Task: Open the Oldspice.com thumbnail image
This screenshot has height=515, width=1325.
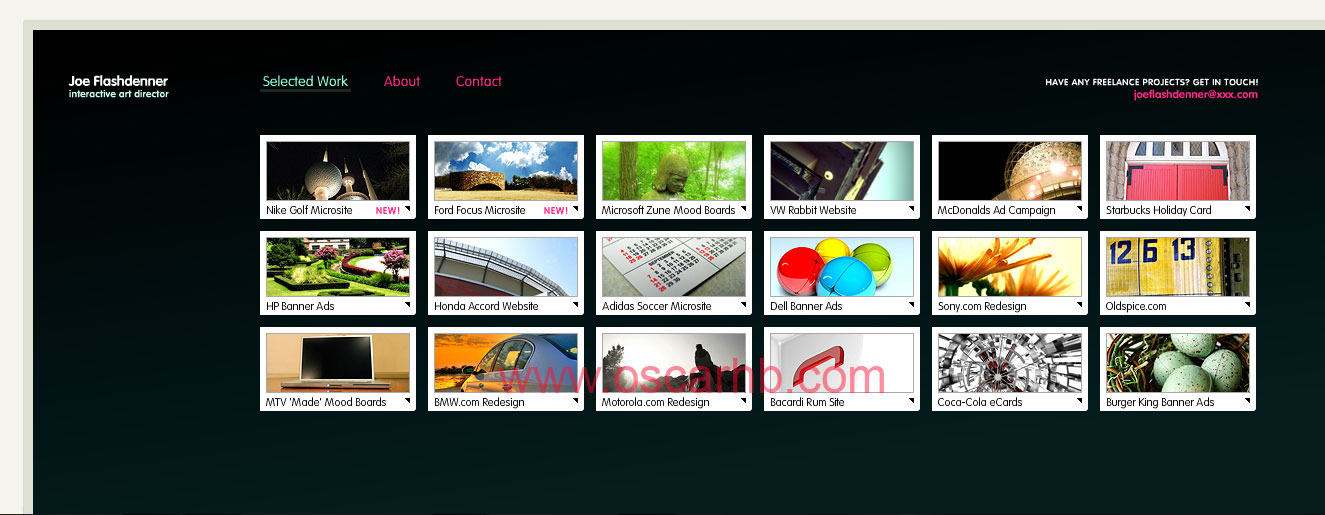Action: tap(1178, 267)
